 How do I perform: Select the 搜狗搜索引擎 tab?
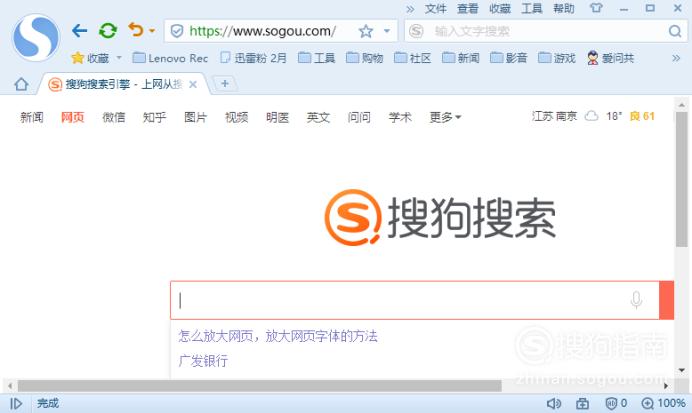[122, 84]
